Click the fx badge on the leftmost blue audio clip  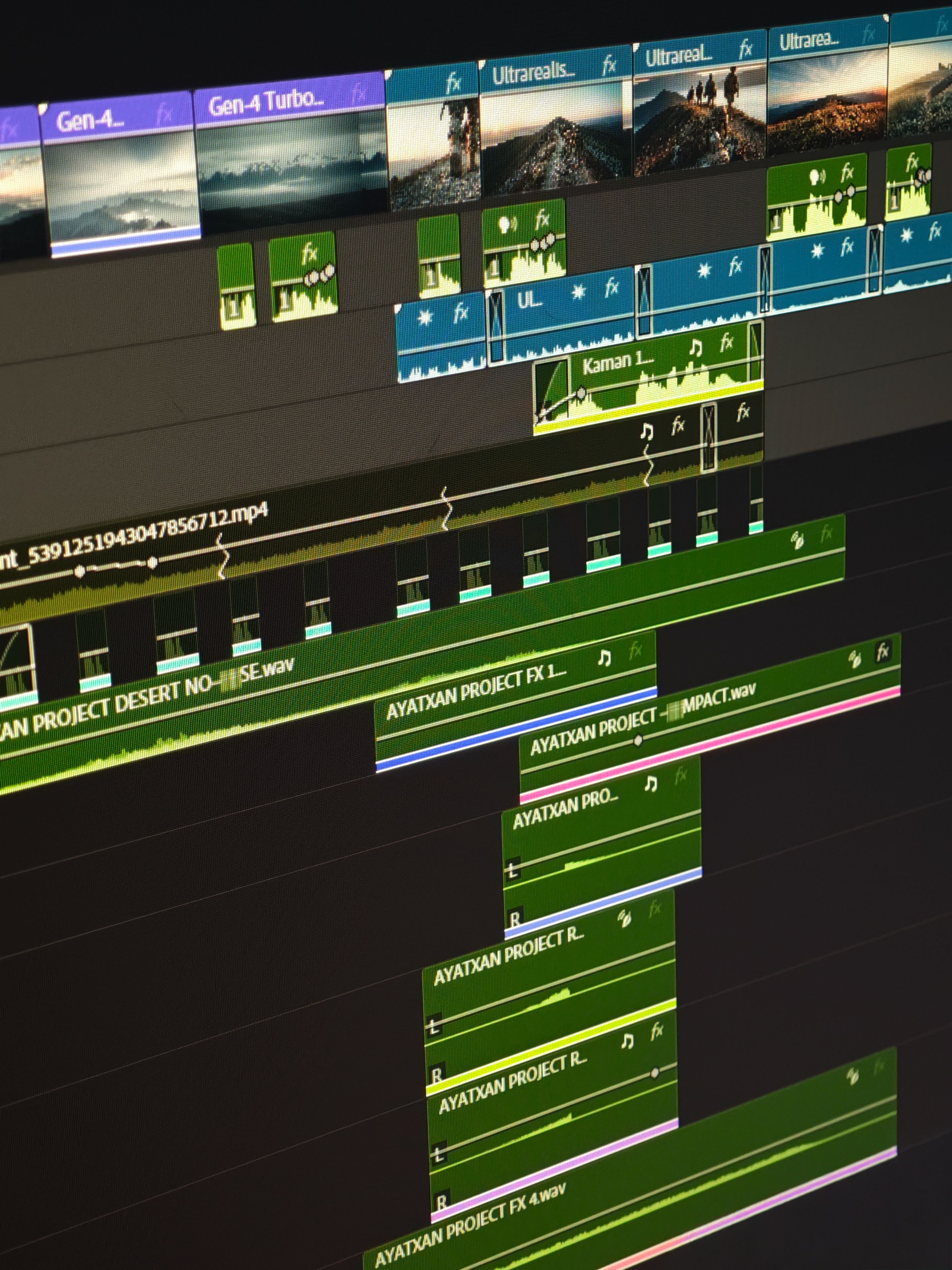click(461, 313)
